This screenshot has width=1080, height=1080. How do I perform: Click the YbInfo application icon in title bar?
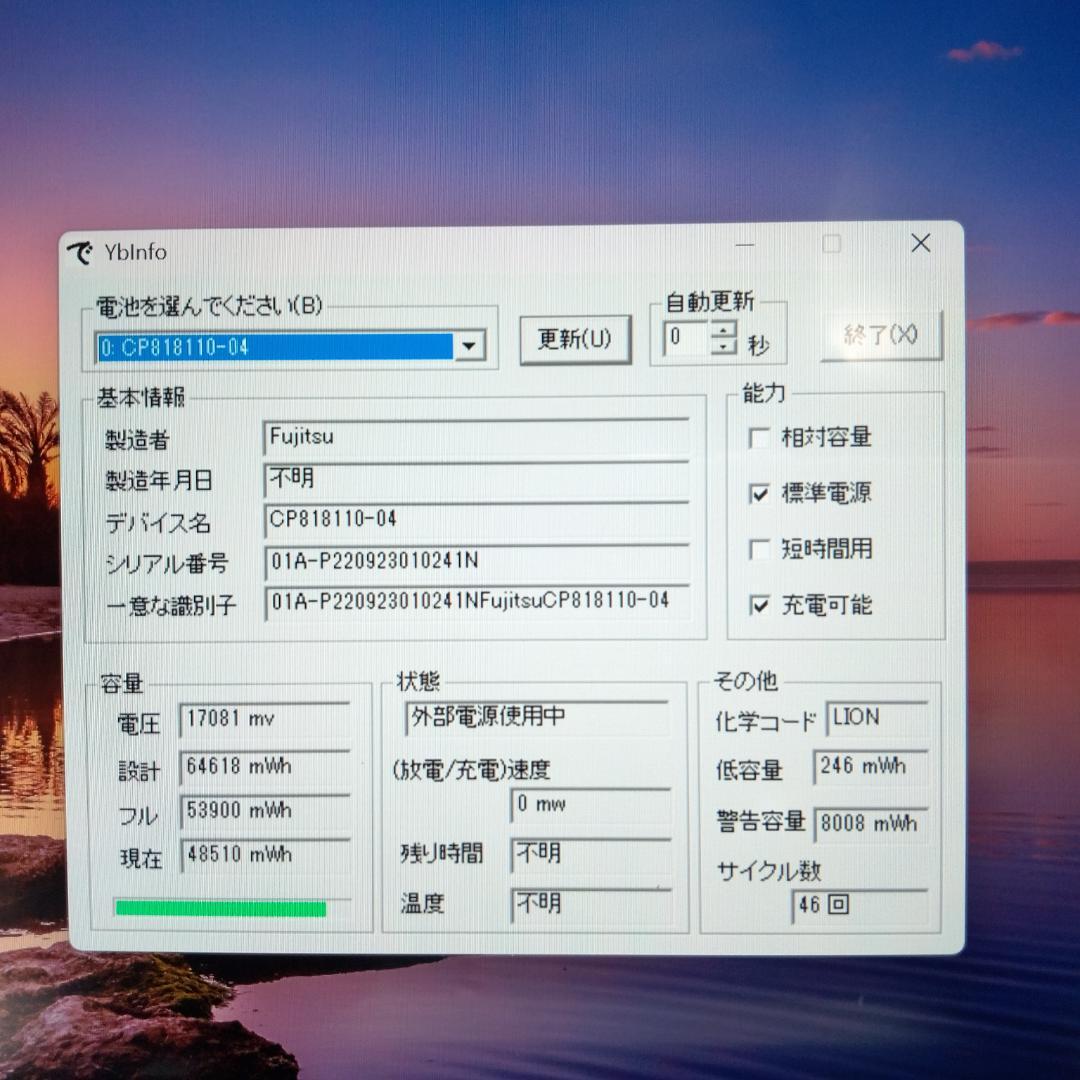tap(82, 252)
